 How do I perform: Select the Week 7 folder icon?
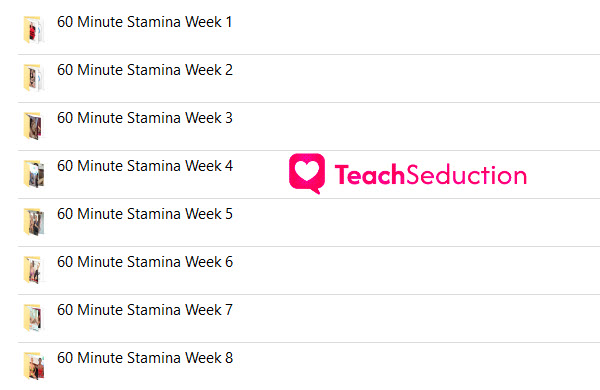tap(34, 318)
